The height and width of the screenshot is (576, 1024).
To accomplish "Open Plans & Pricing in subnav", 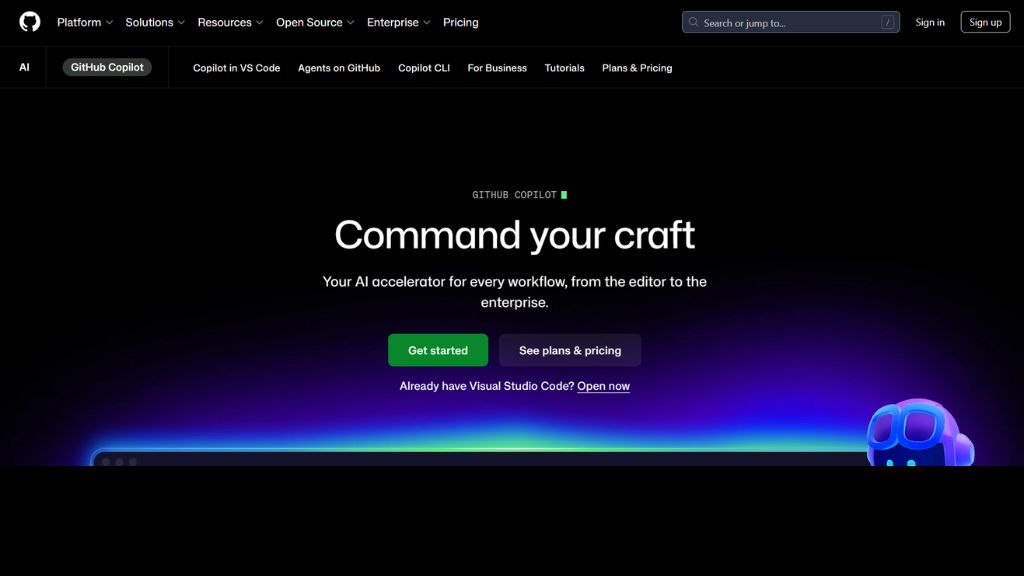I will coord(637,68).
